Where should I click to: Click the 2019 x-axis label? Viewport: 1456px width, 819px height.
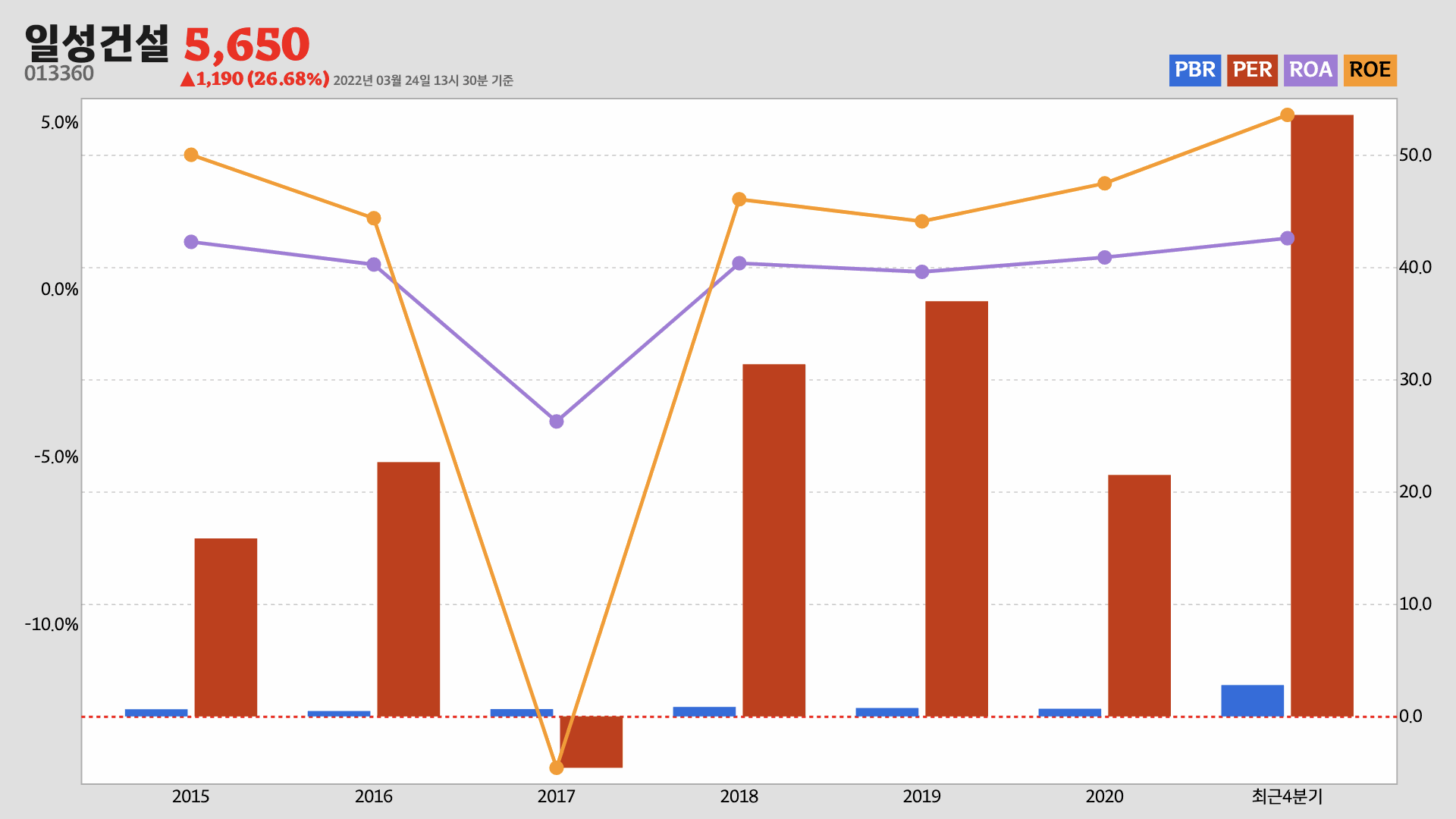pos(921,796)
